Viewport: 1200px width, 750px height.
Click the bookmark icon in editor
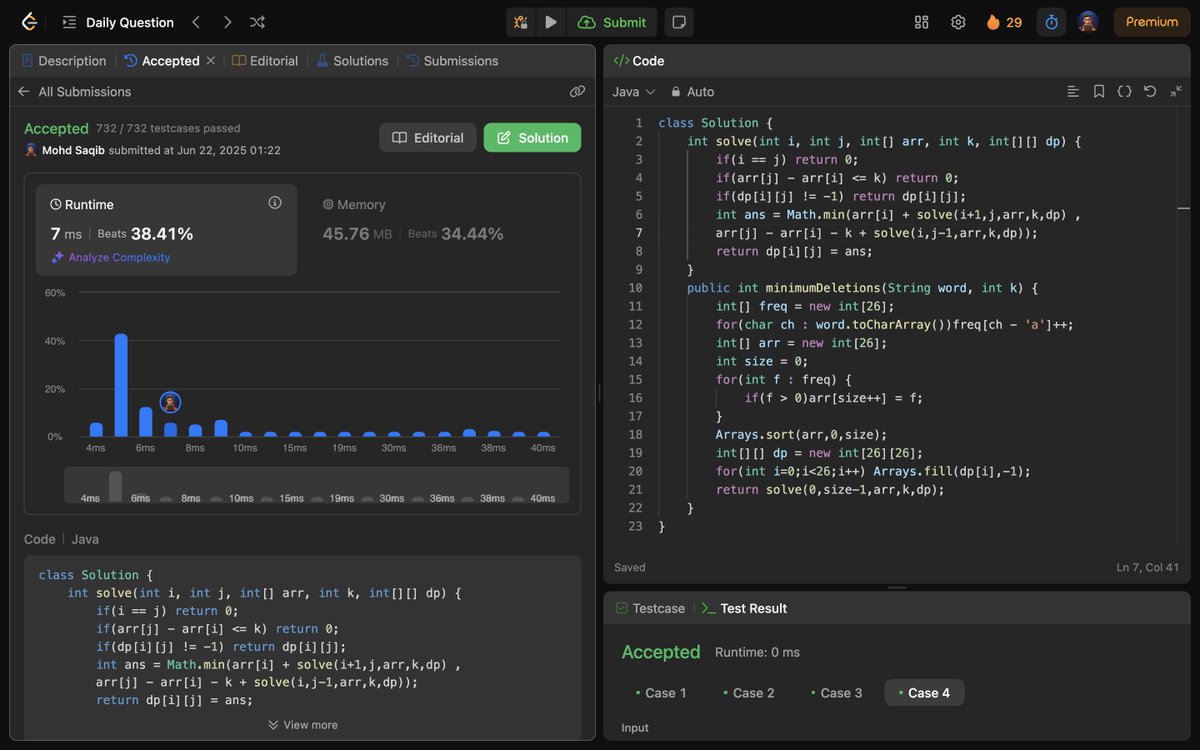(1099, 92)
